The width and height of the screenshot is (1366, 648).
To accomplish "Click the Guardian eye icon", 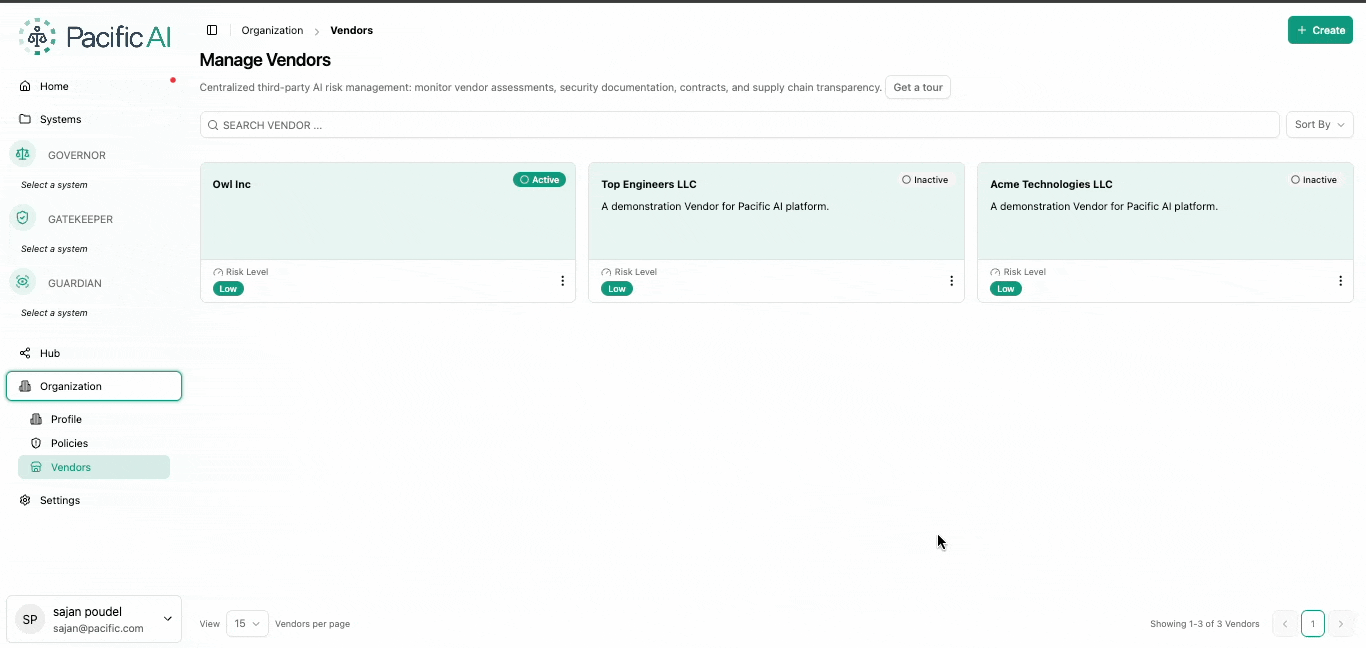I will pyautogui.click(x=23, y=282).
